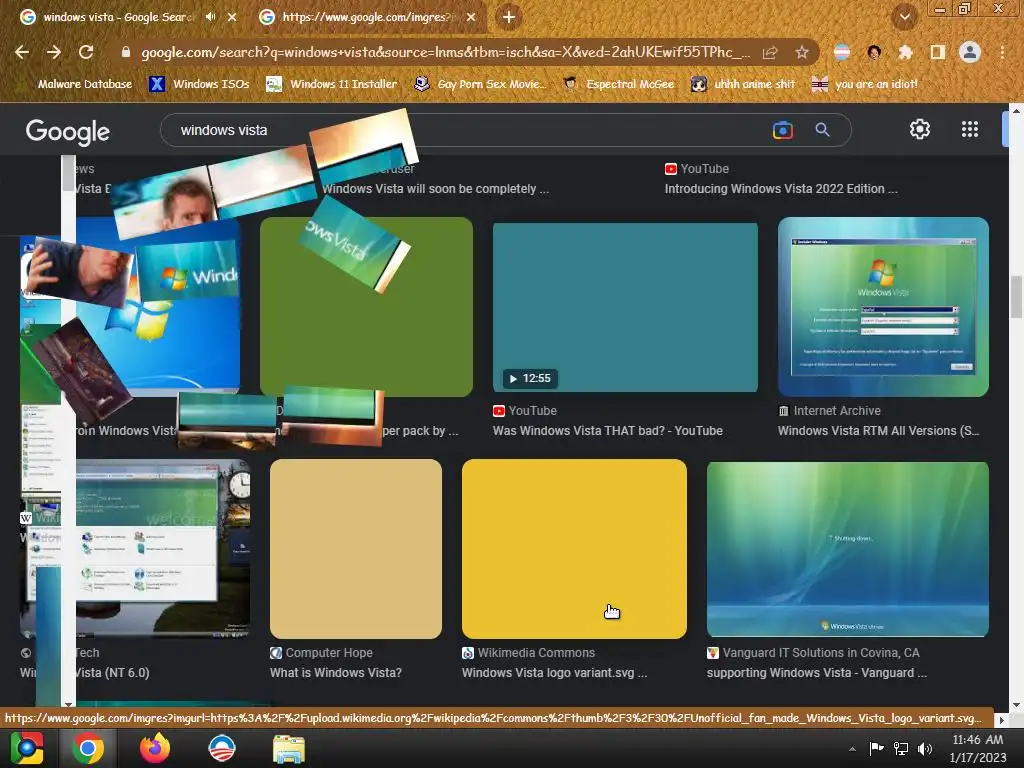The height and width of the screenshot is (768, 1024).
Task: Open the uhhh anime shit bookmark
Action: pyautogui.click(x=743, y=84)
